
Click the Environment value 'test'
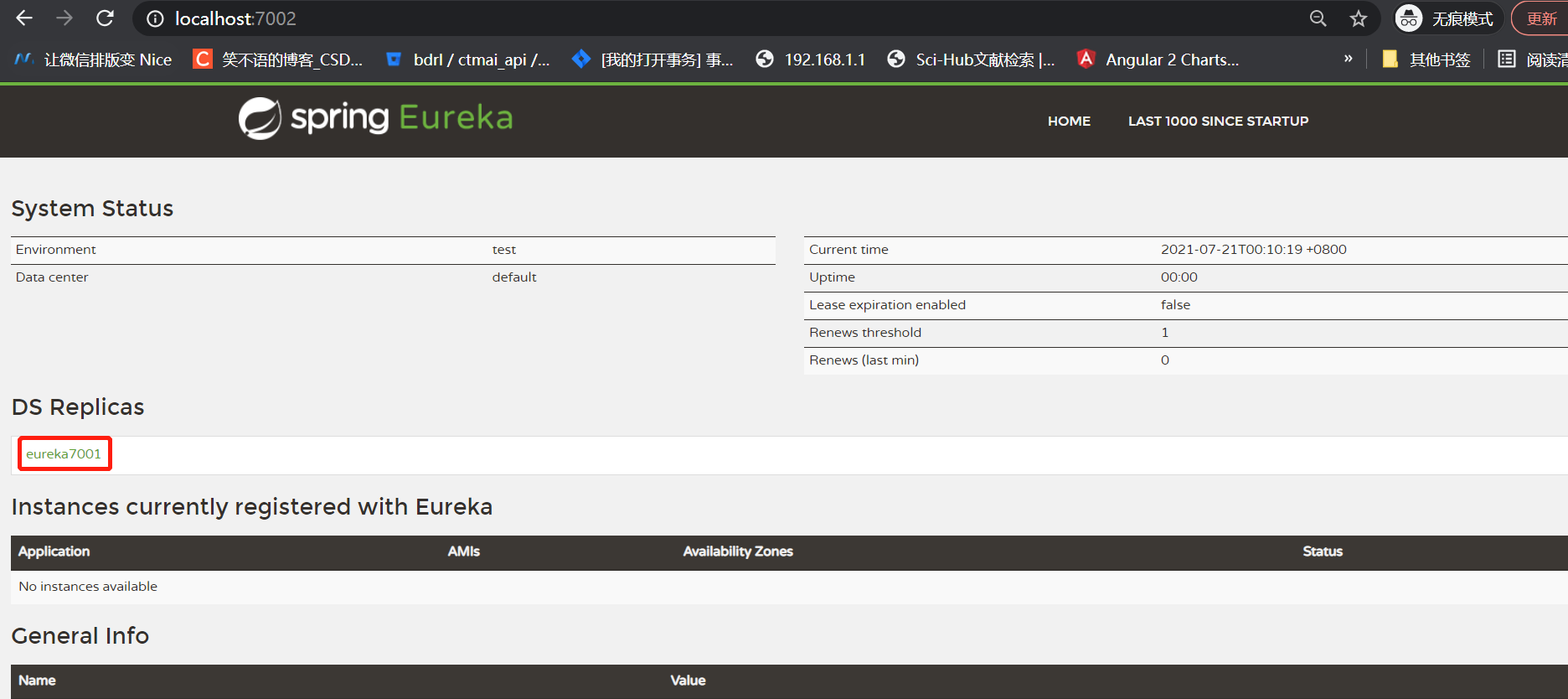(503, 250)
